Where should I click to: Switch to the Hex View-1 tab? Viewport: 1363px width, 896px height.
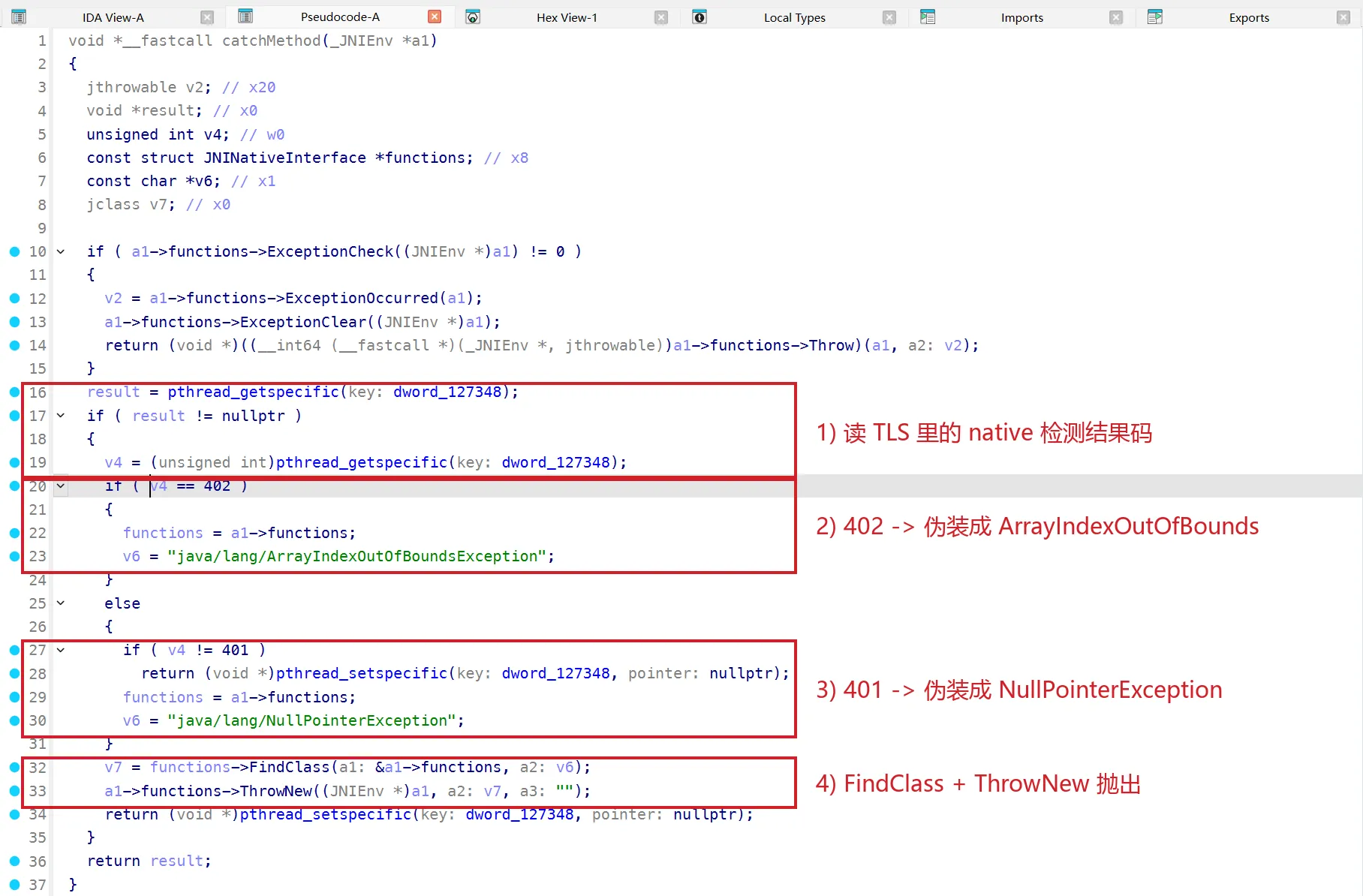click(x=567, y=17)
